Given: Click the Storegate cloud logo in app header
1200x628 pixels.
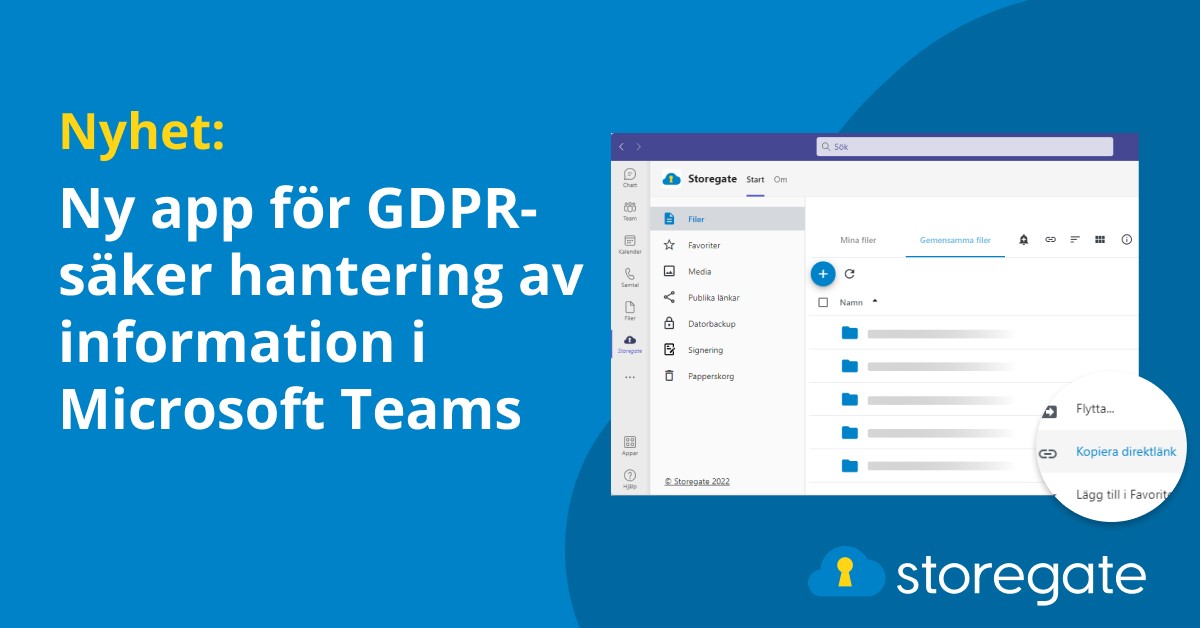Looking at the screenshot, I should (671, 179).
